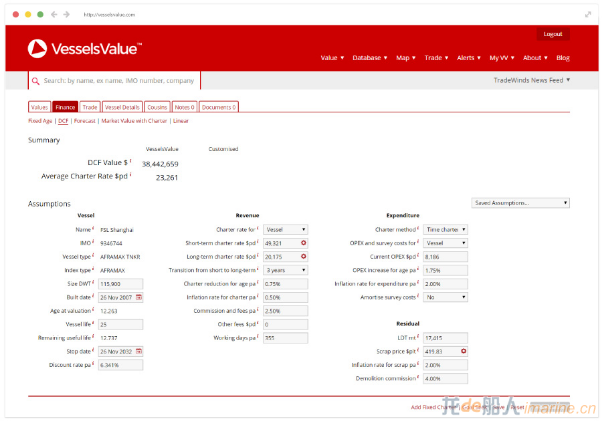
Task: Open the Vessel Details tab
Action: pyautogui.click(x=122, y=107)
